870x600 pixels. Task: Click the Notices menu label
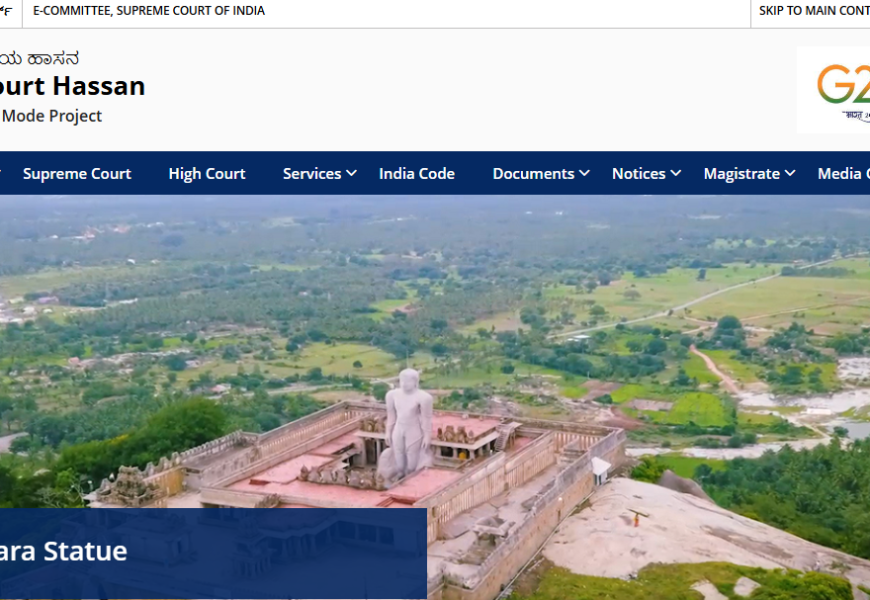point(638,174)
